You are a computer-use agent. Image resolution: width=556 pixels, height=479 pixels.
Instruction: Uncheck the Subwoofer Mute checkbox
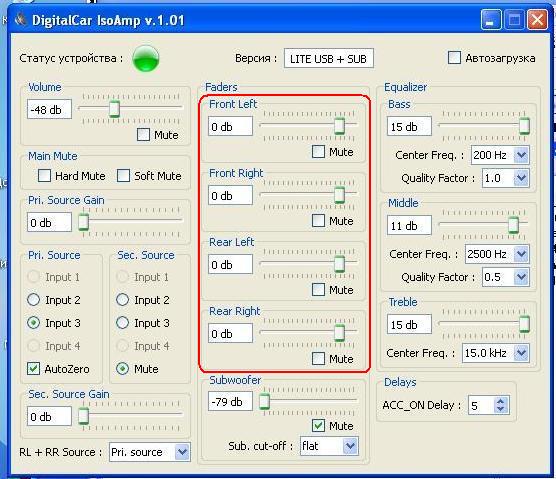(318, 425)
